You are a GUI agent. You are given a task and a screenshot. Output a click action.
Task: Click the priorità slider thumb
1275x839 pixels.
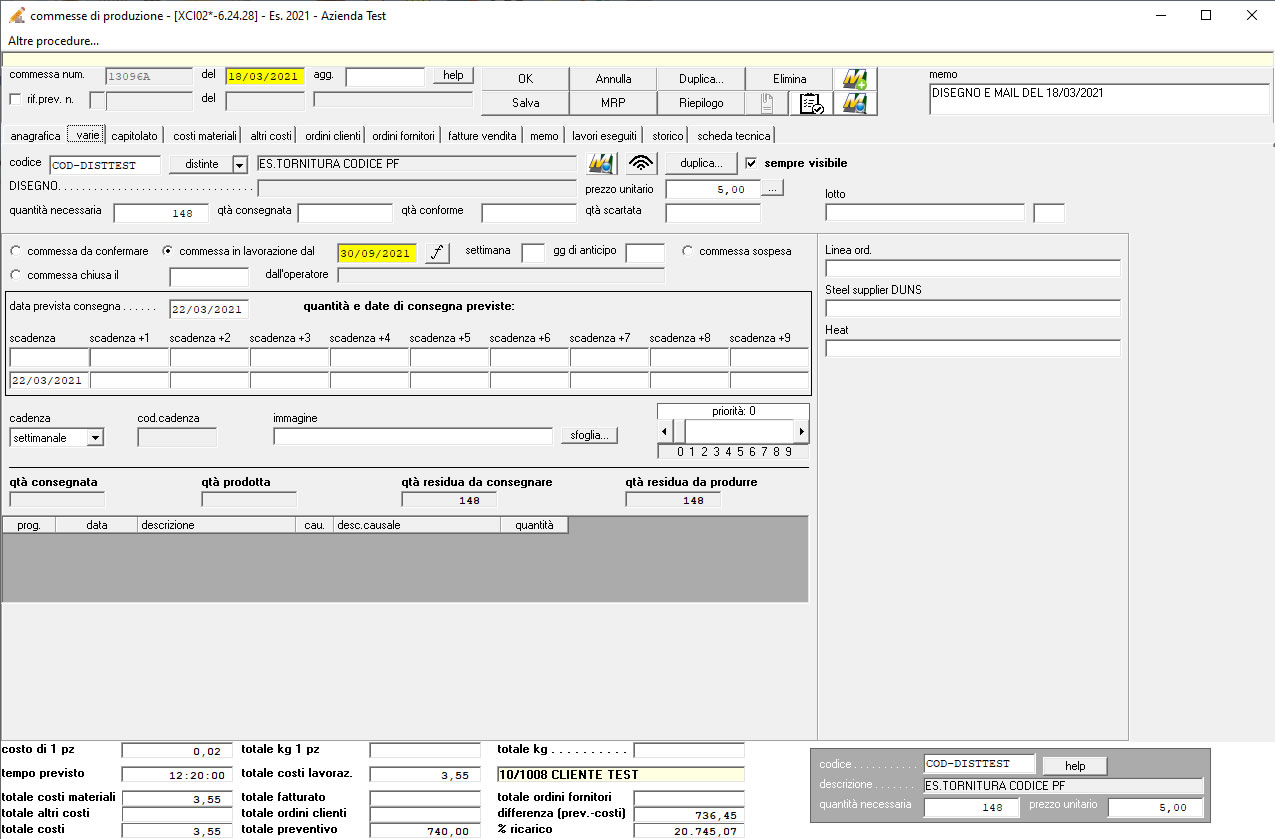(679, 431)
